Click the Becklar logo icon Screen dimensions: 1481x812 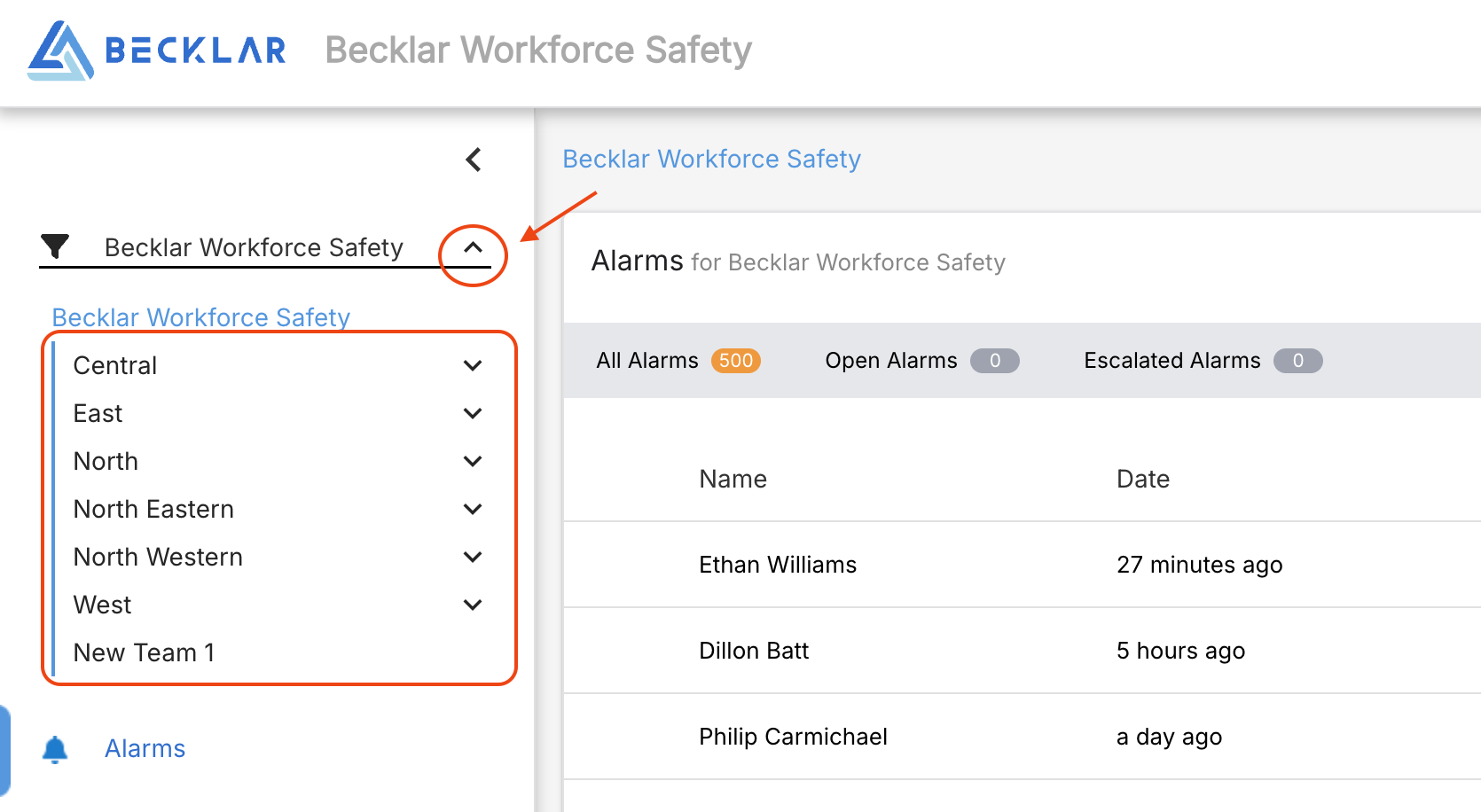point(60,51)
